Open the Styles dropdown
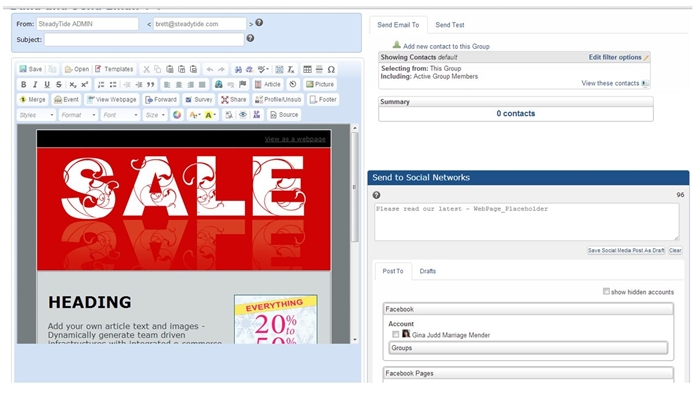This screenshot has height=394, width=700. (36, 115)
